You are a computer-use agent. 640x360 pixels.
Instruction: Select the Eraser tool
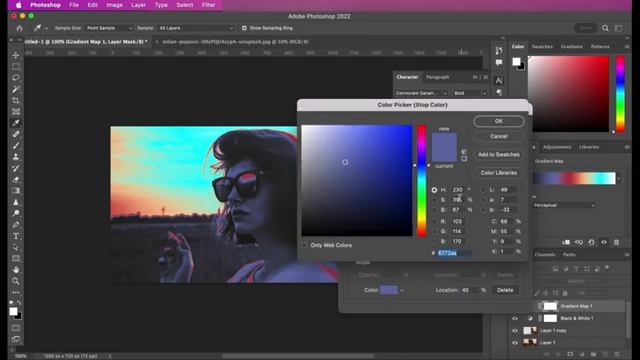click(x=16, y=180)
